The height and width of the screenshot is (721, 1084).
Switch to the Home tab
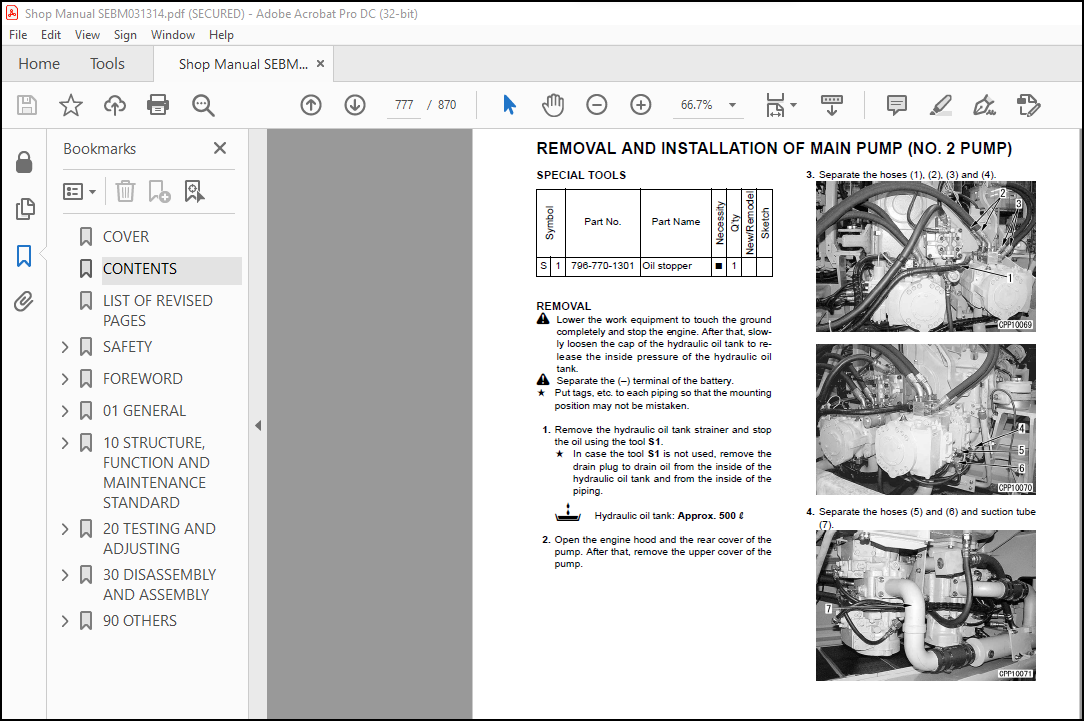[x=39, y=64]
